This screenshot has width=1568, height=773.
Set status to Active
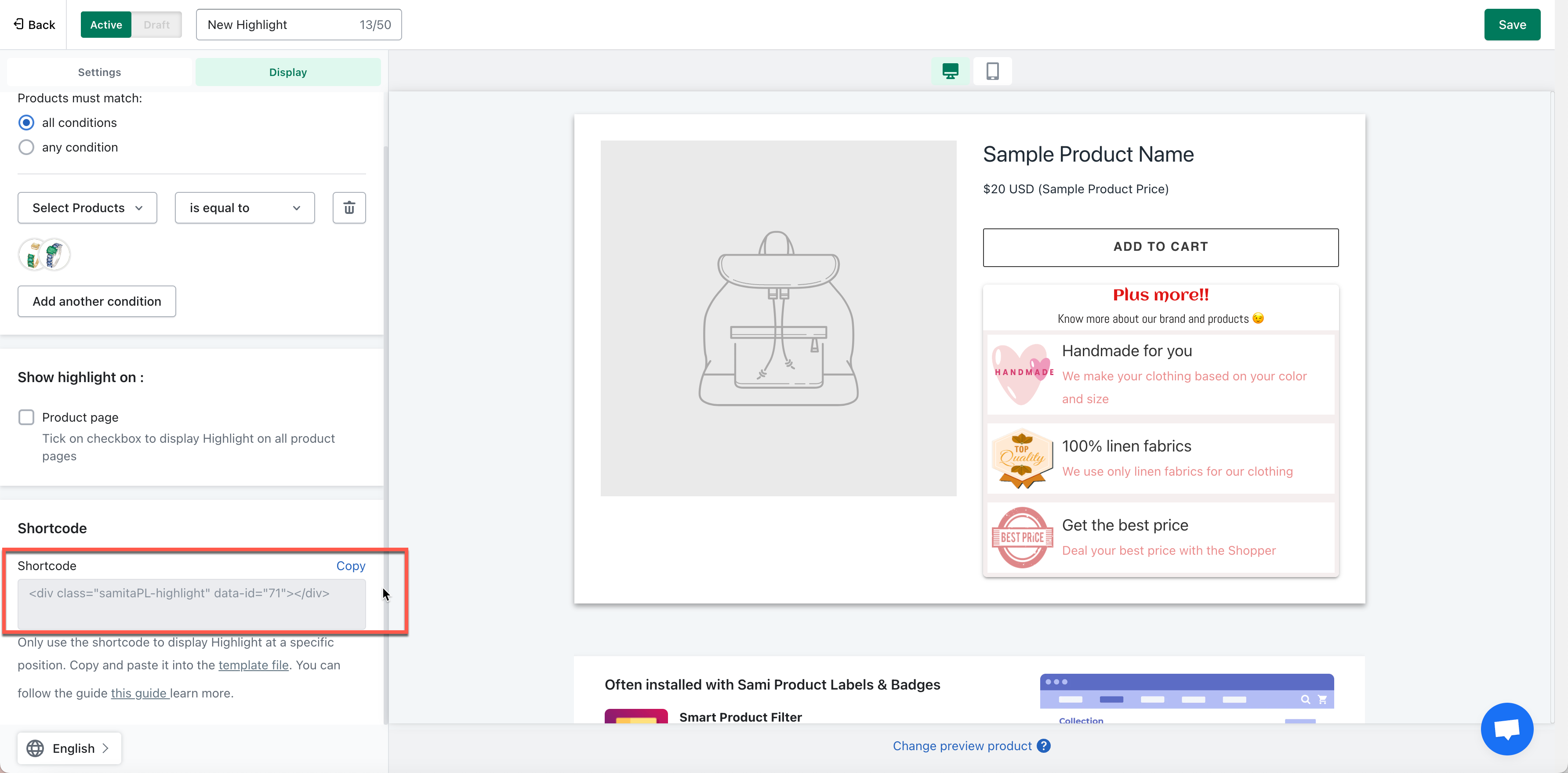click(106, 24)
